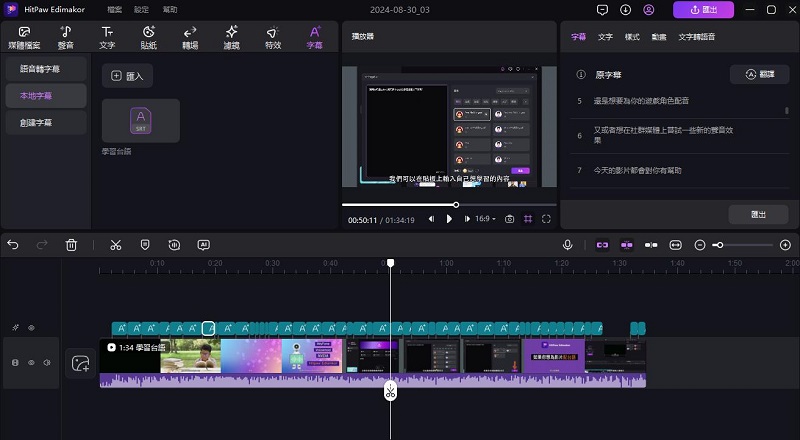Toggle video track visibility eye icon
This screenshot has width=800, height=440.
31,363
